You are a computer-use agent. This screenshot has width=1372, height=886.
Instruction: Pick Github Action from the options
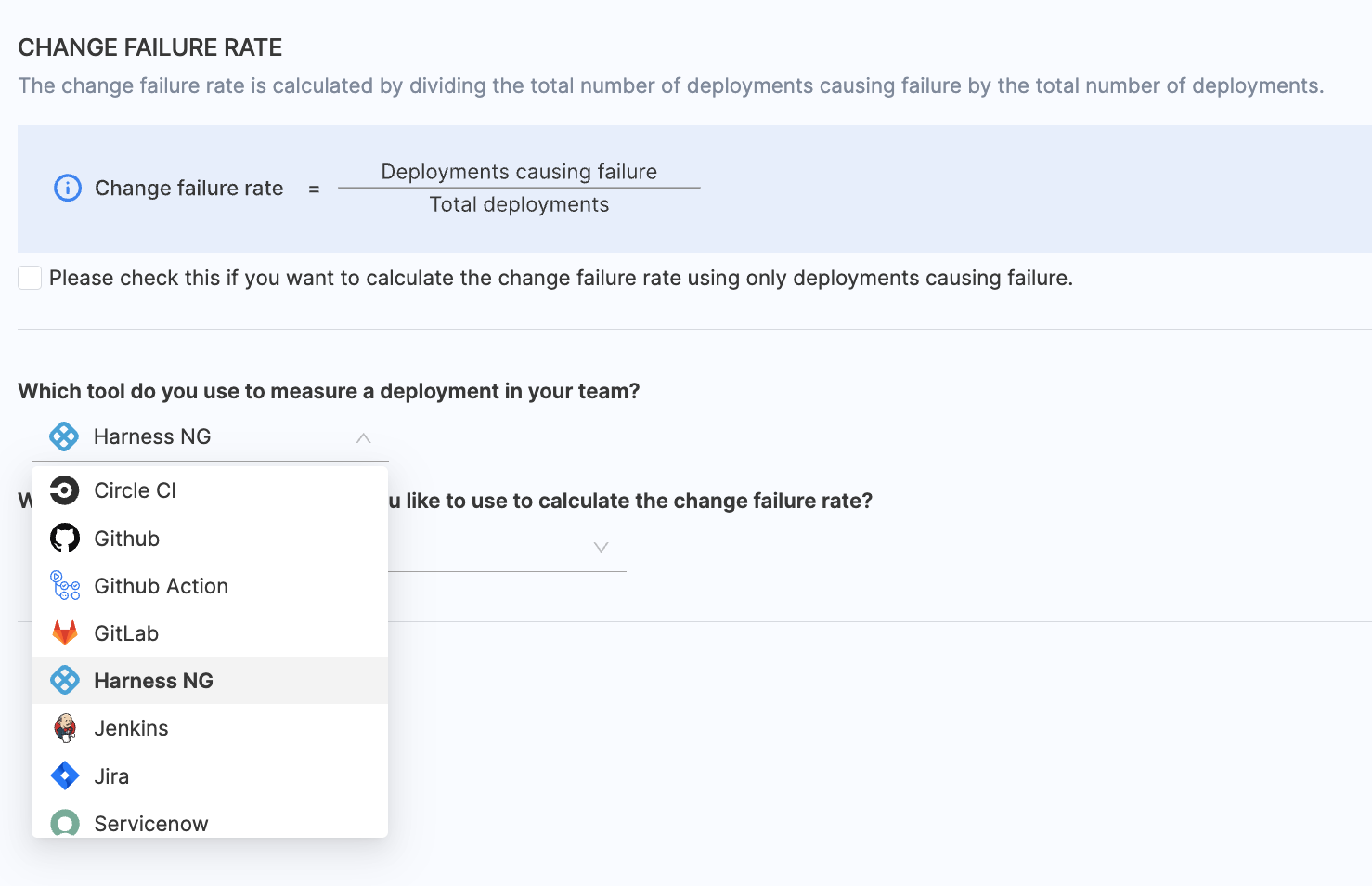click(161, 586)
